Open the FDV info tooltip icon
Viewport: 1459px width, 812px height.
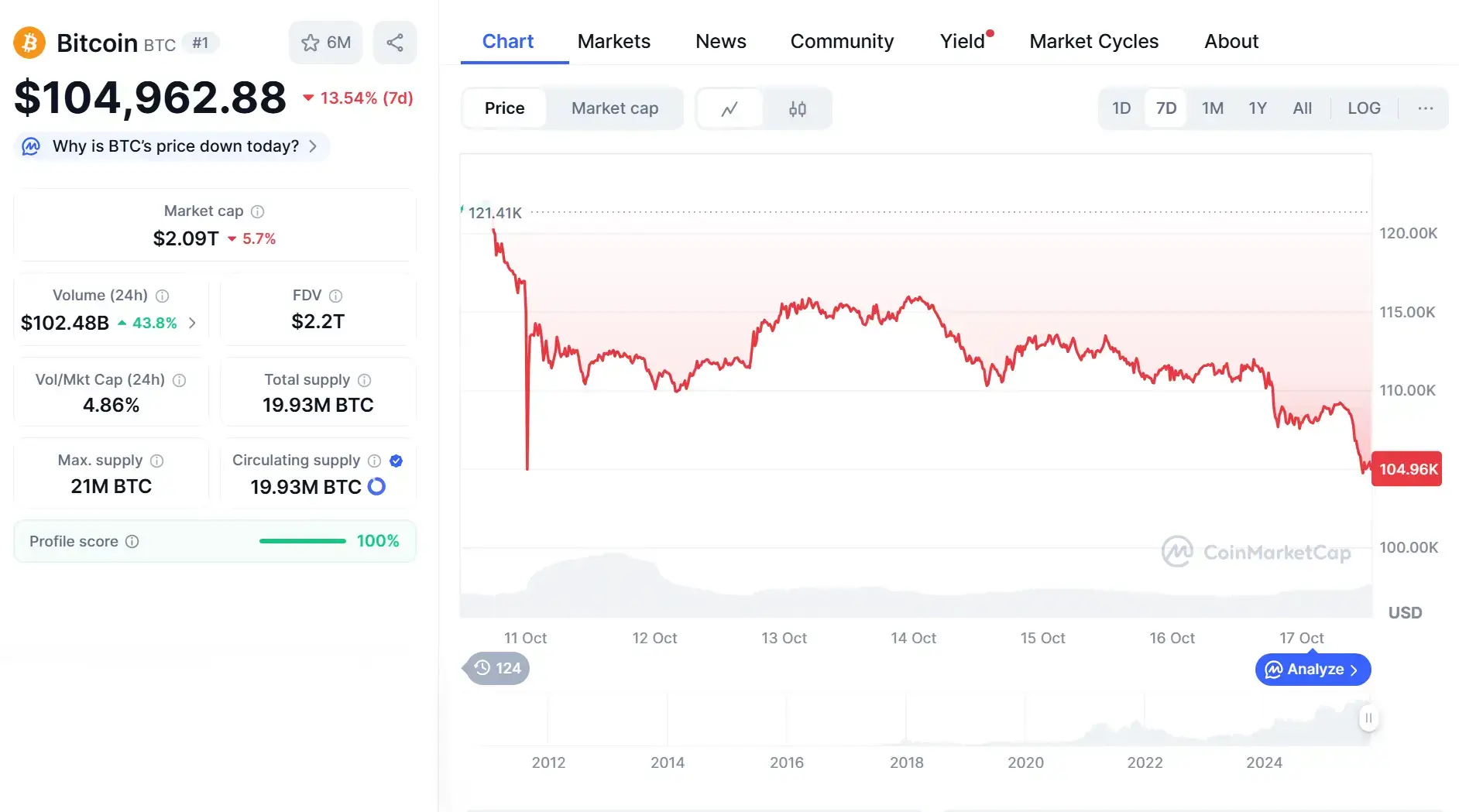click(x=335, y=296)
